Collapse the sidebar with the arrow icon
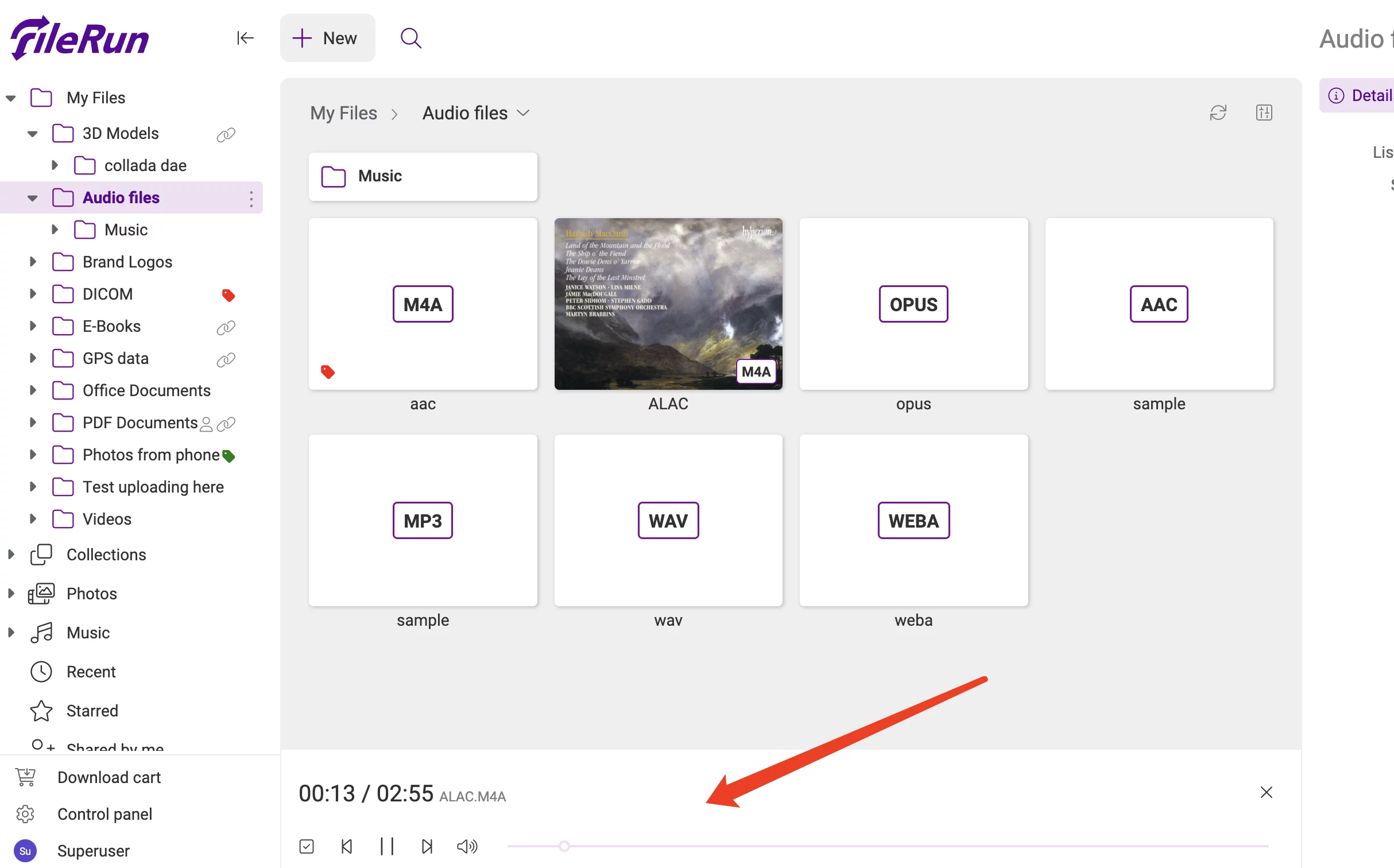The image size is (1394, 868). coord(245,38)
